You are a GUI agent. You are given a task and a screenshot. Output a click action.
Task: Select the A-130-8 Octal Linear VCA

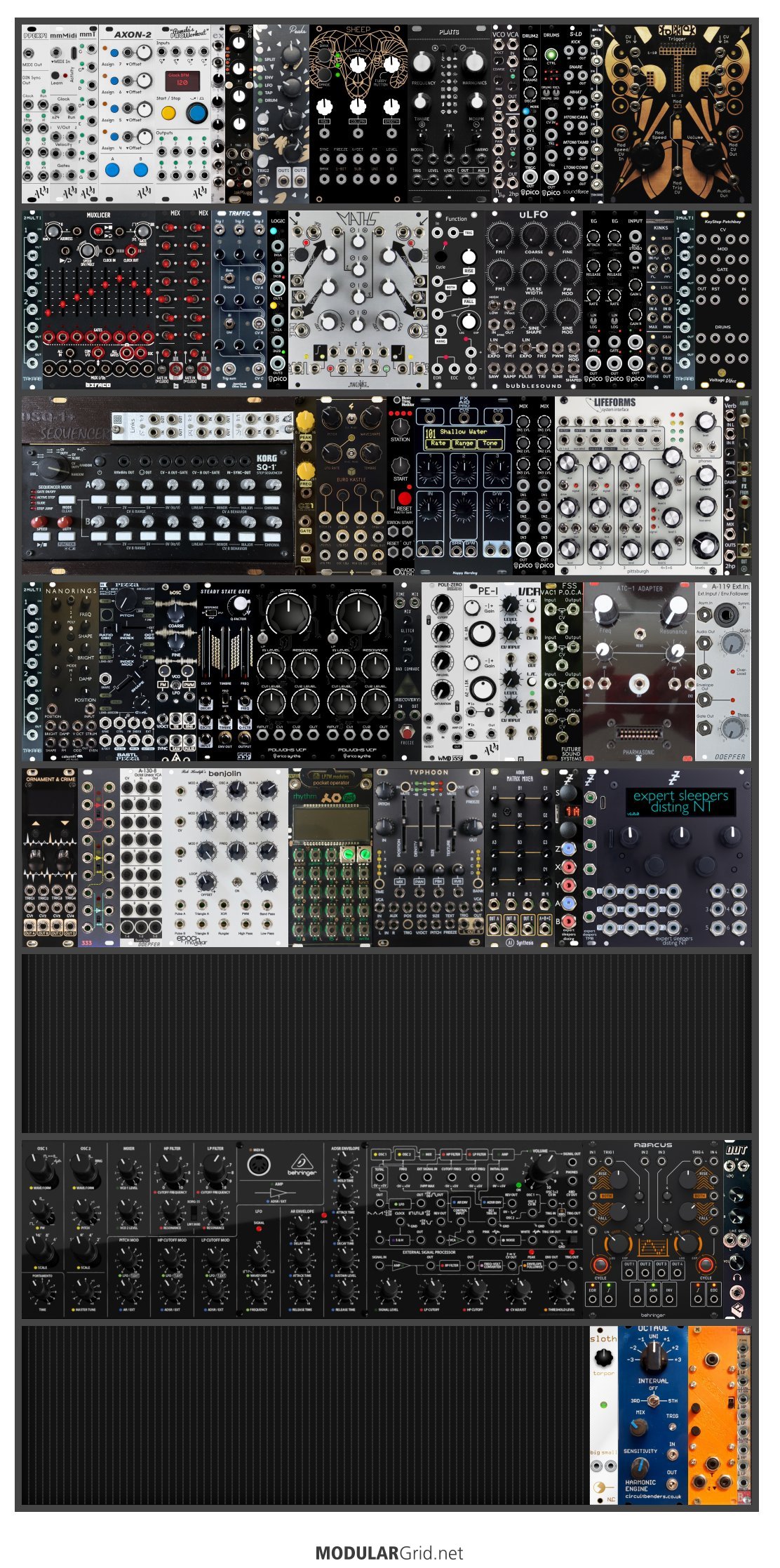(x=141, y=857)
